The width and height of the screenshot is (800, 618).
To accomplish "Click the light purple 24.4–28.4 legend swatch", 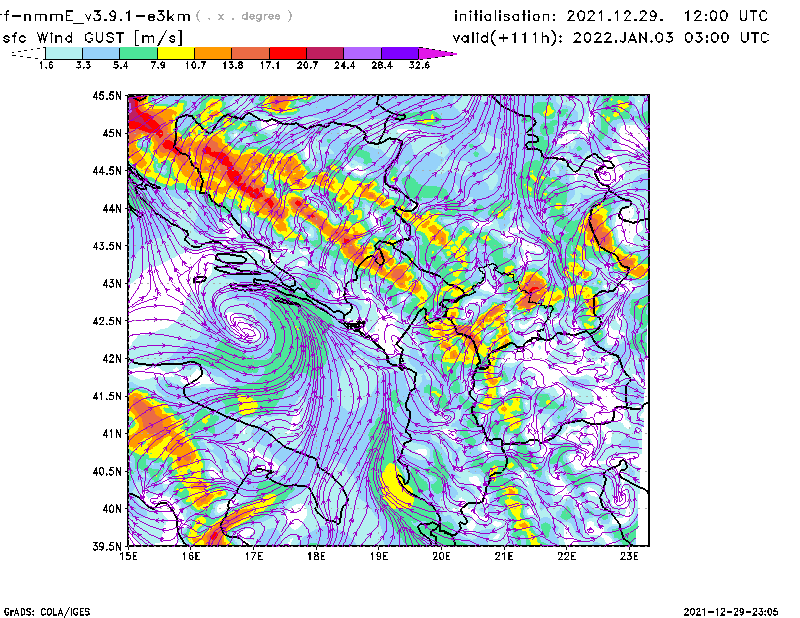I will pyautogui.click(x=363, y=53).
